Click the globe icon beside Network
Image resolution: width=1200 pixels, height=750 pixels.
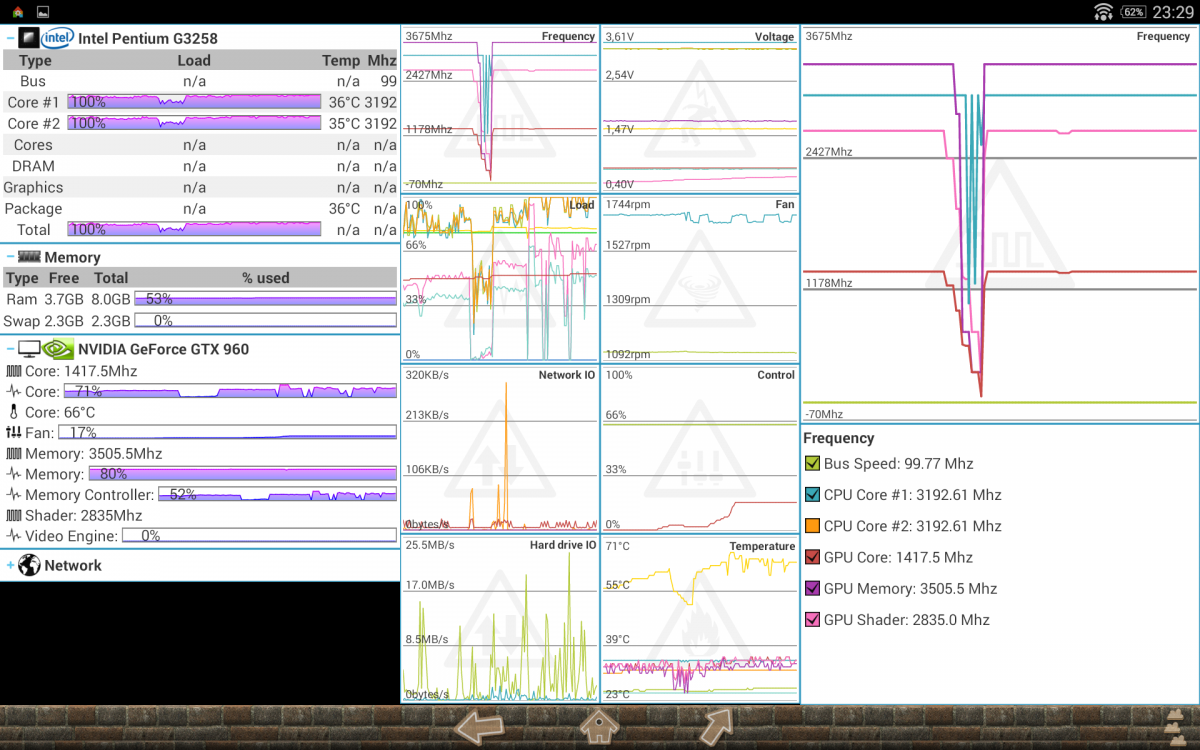point(29,565)
